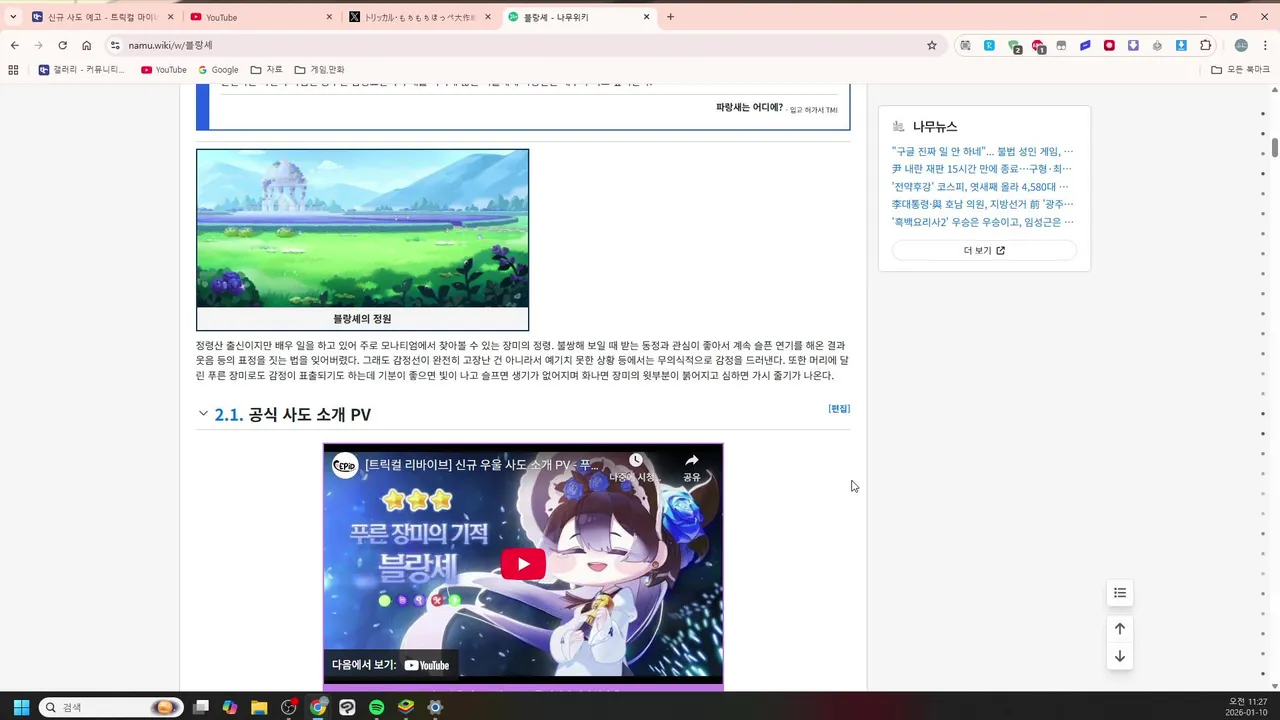Open the 구글 진짜 일 안 하네 news link
Image resolution: width=1280 pixels, height=720 pixels.
click(x=982, y=152)
